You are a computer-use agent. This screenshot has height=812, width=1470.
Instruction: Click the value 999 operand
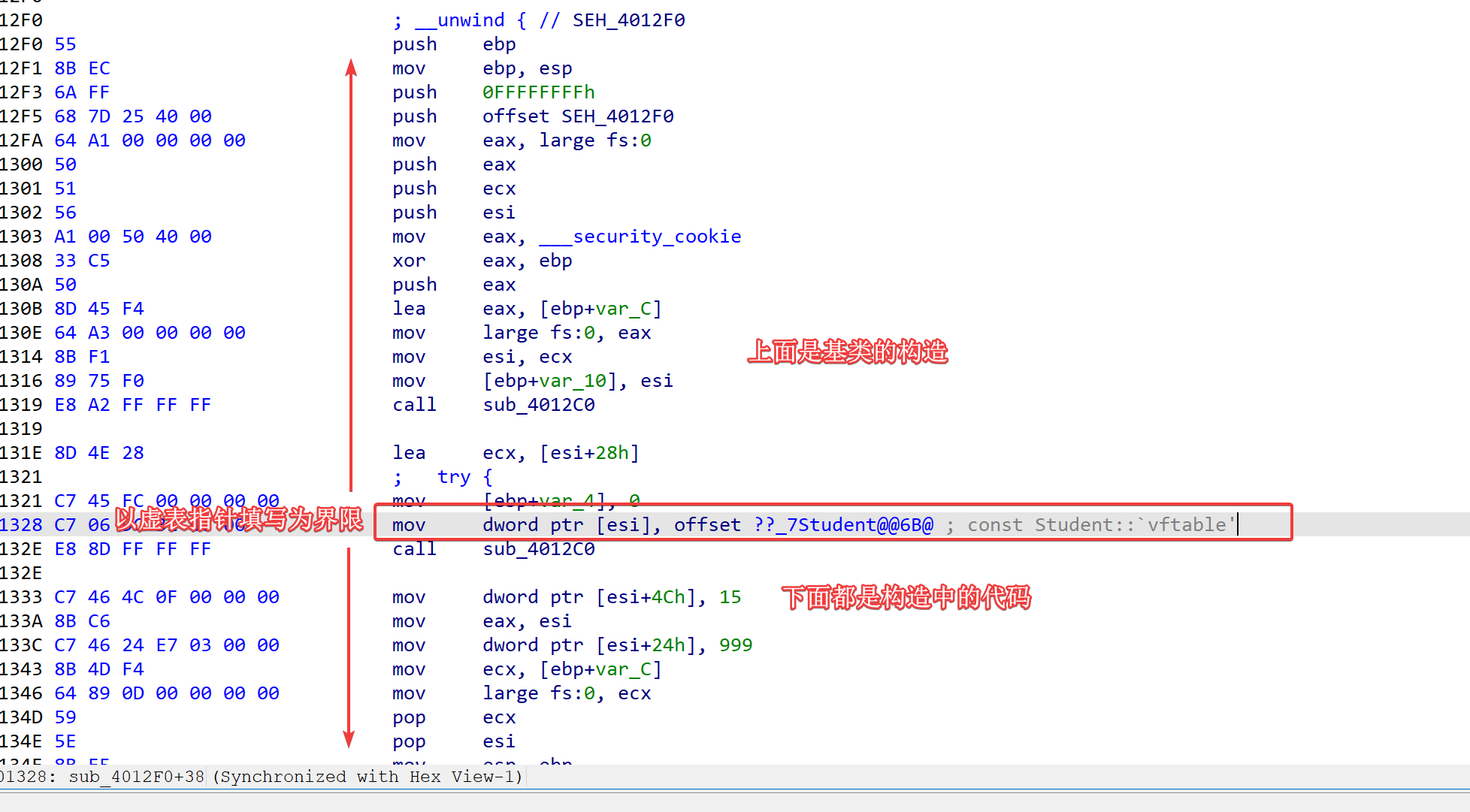click(735, 645)
